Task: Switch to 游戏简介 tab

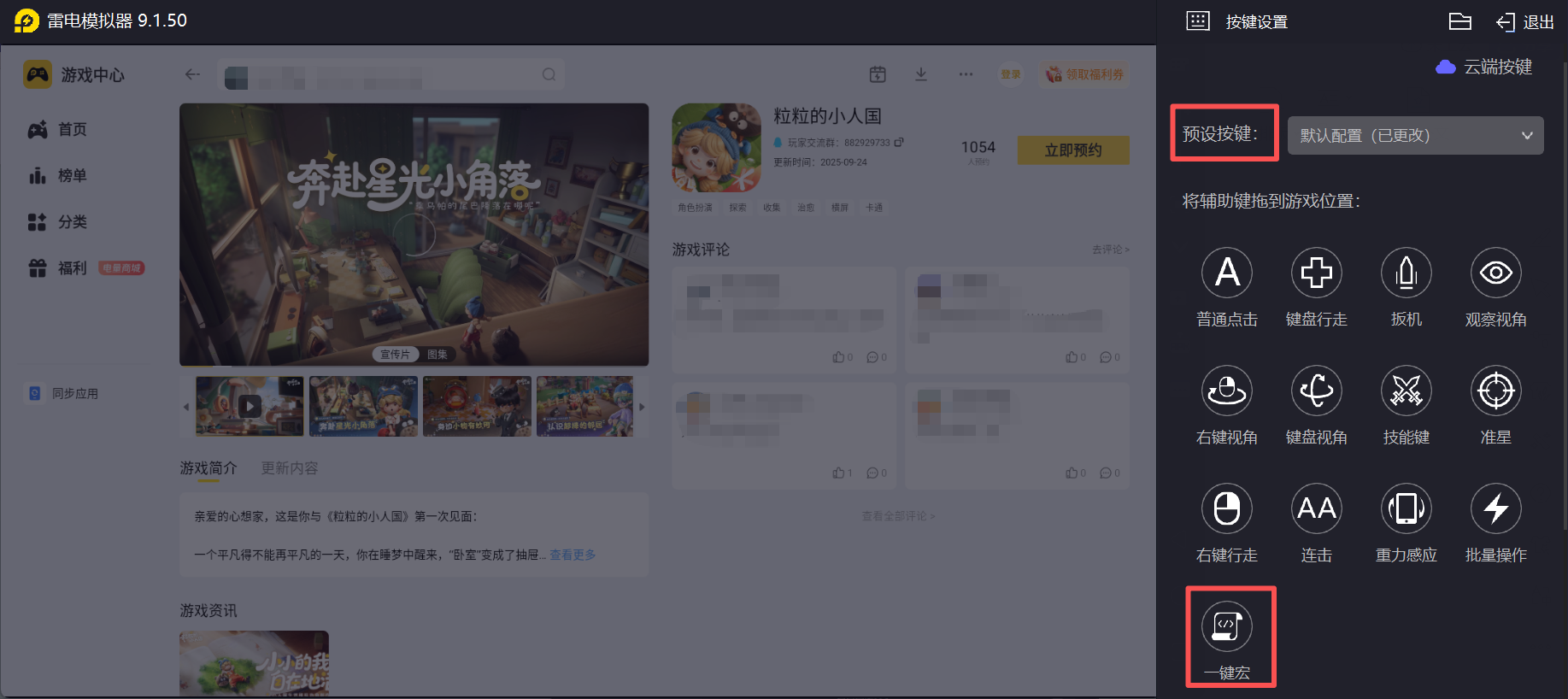Action: coord(208,468)
